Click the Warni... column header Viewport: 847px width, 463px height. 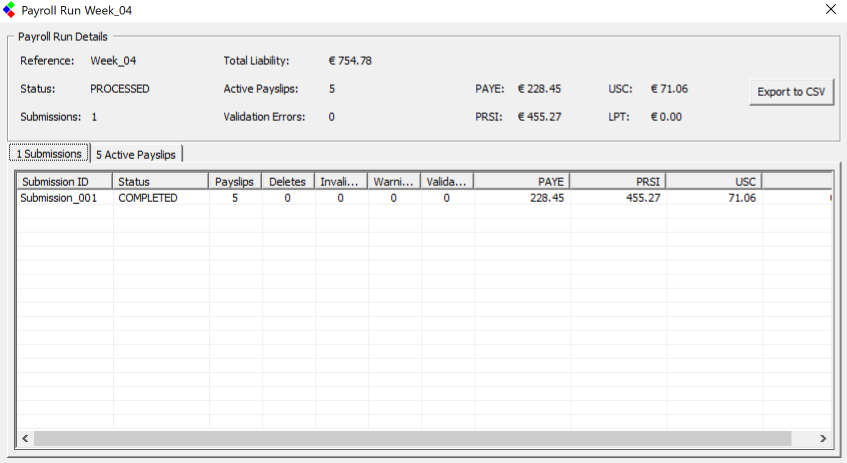click(394, 181)
